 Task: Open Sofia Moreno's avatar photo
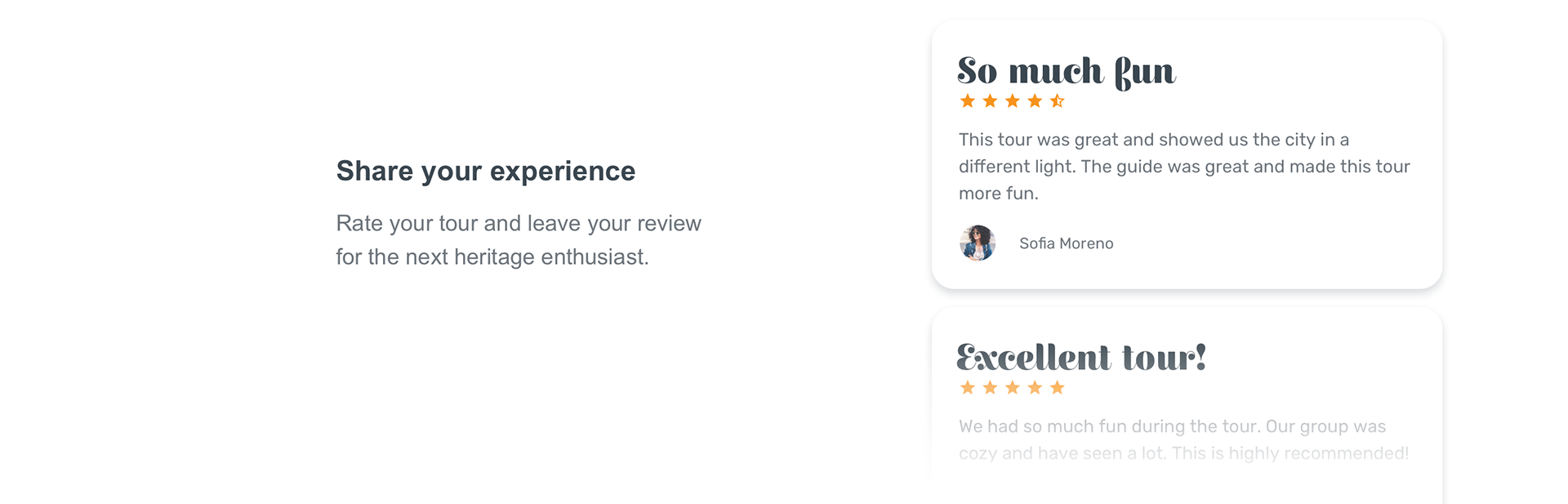tap(978, 243)
